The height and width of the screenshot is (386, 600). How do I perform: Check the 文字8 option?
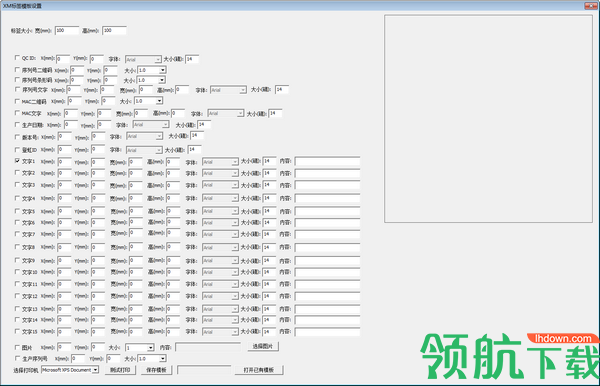click(17, 247)
